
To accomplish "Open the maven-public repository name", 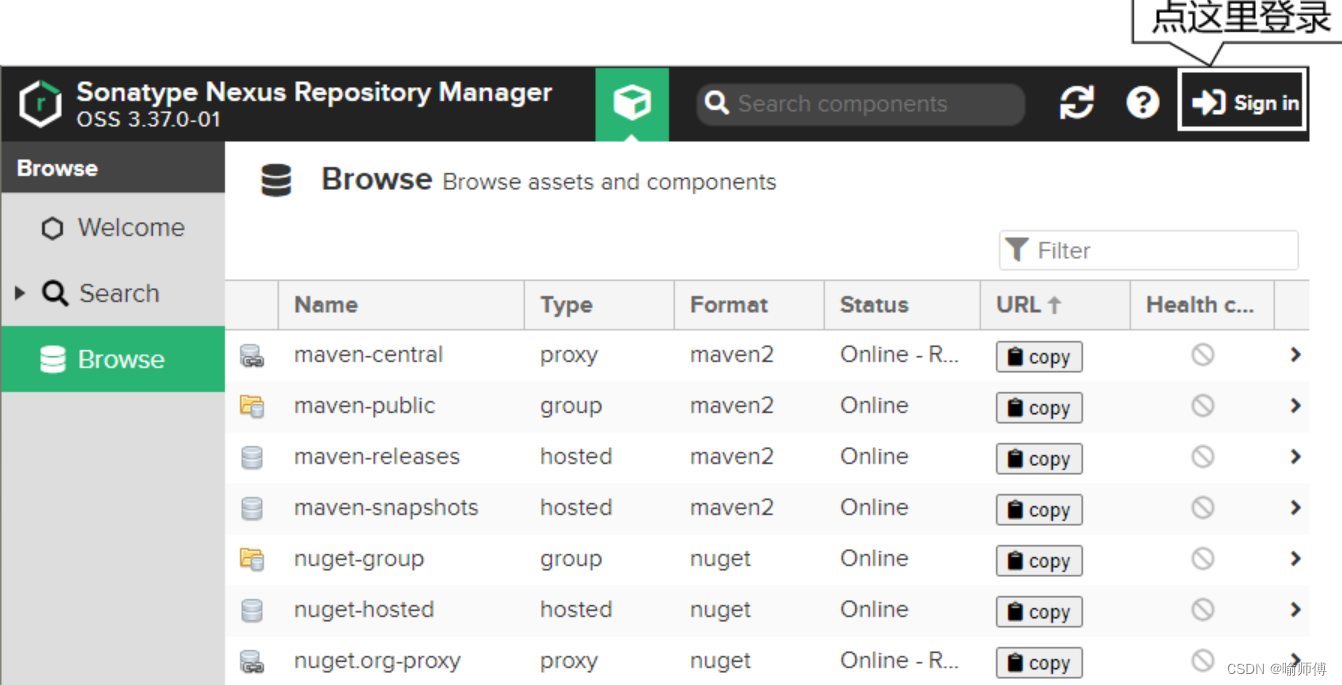I will pos(364,406).
